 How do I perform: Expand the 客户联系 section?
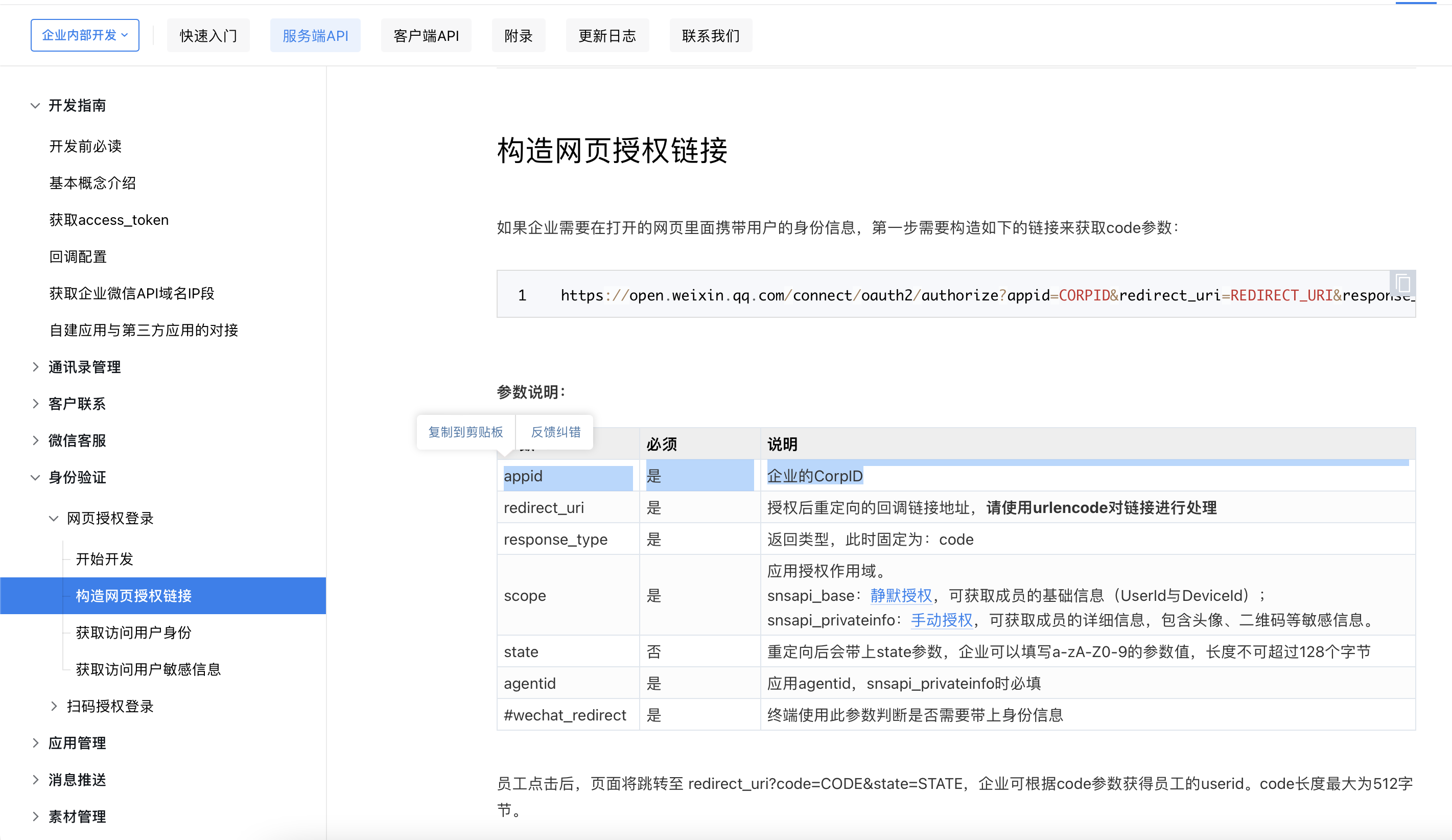[35, 404]
